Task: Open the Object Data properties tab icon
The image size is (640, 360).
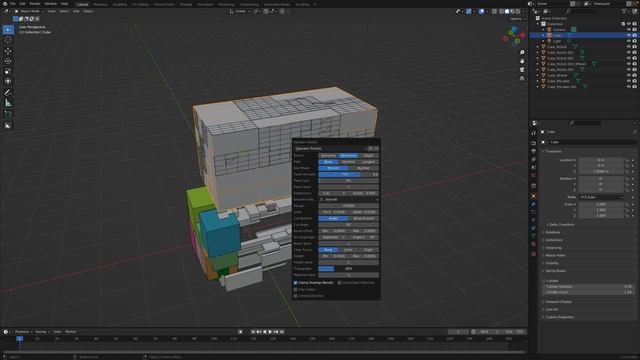Action: coord(533,236)
